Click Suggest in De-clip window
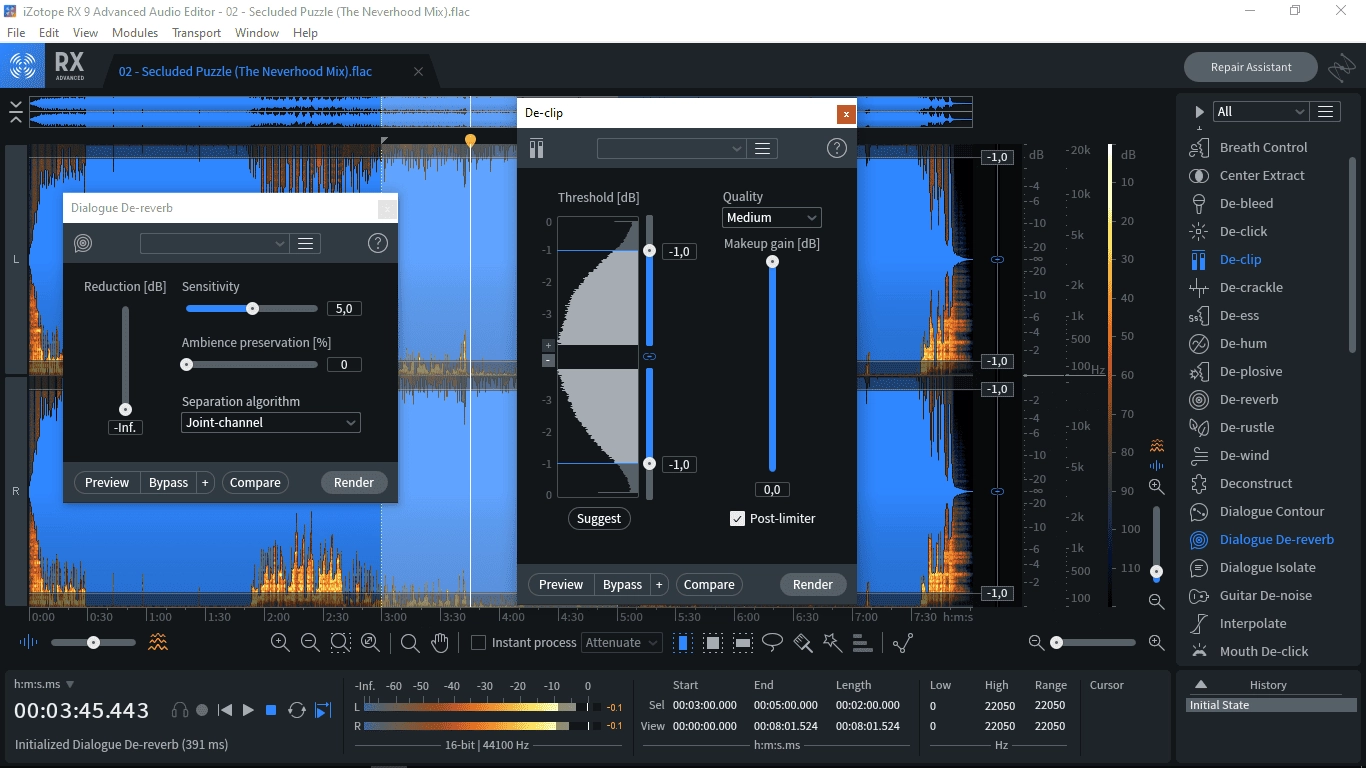Viewport: 1366px width, 768px height. click(x=599, y=518)
